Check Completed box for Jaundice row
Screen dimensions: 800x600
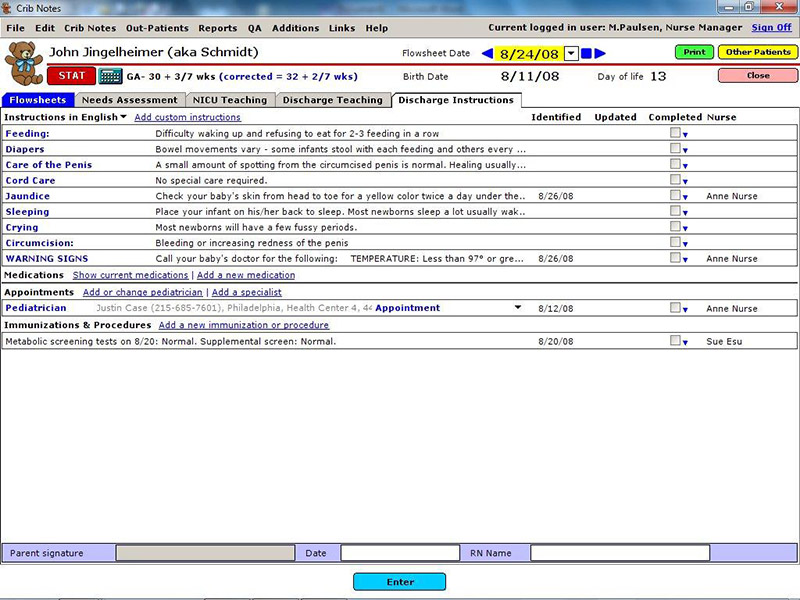[x=676, y=196]
